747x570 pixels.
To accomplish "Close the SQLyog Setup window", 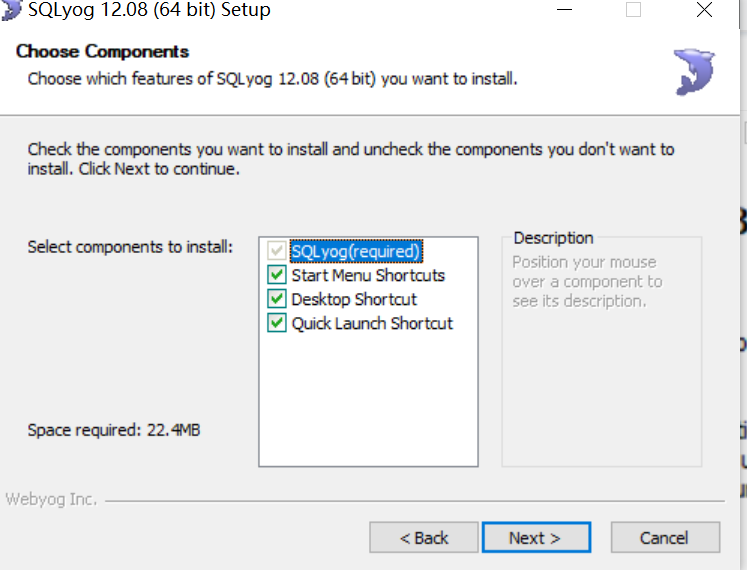I will [704, 10].
